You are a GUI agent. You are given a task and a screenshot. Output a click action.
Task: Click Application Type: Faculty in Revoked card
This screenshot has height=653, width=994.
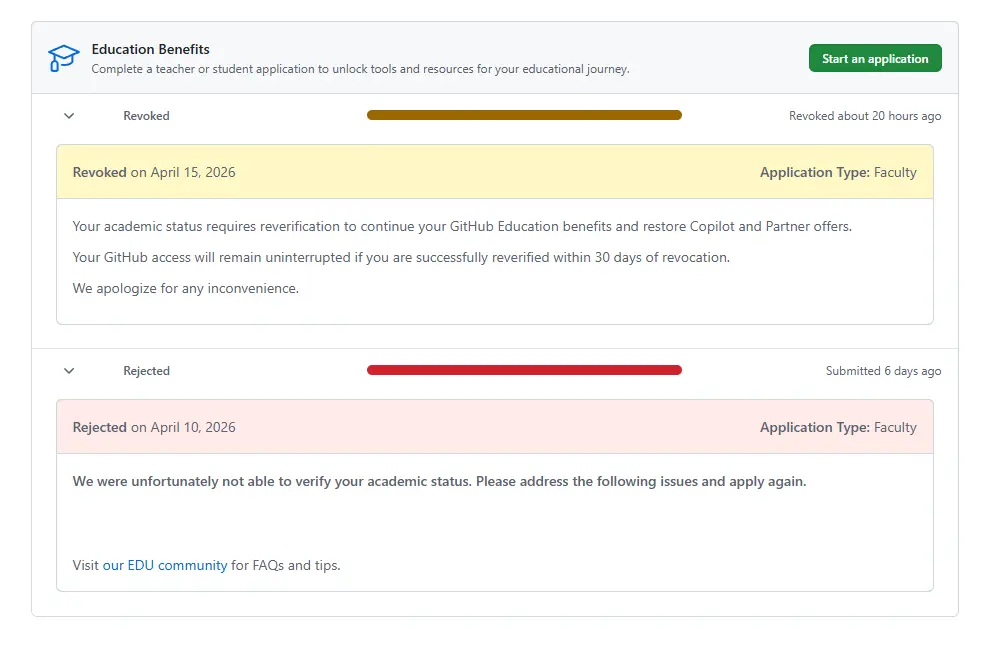[x=838, y=172]
